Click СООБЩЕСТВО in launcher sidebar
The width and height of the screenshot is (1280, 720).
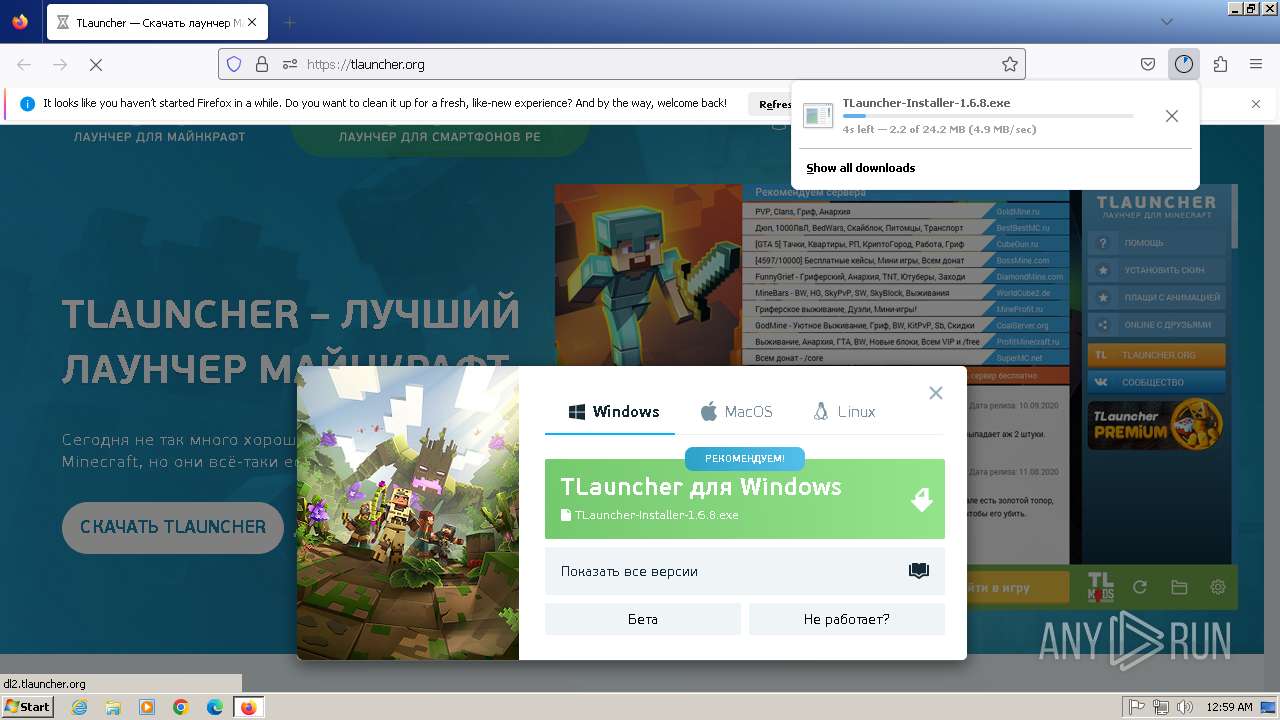[1158, 382]
